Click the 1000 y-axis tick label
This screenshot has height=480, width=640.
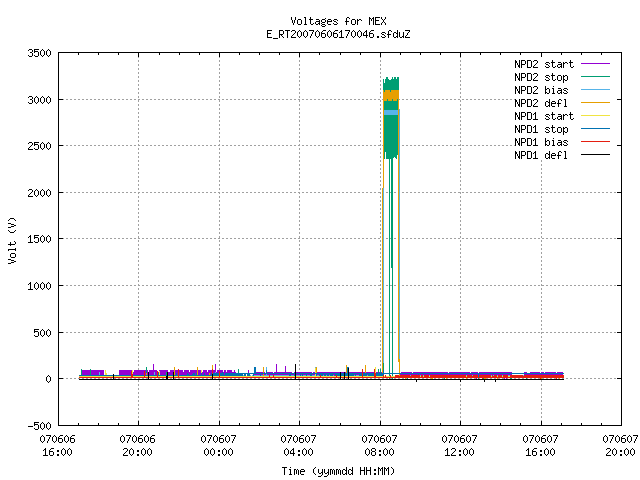coord(39,286)
